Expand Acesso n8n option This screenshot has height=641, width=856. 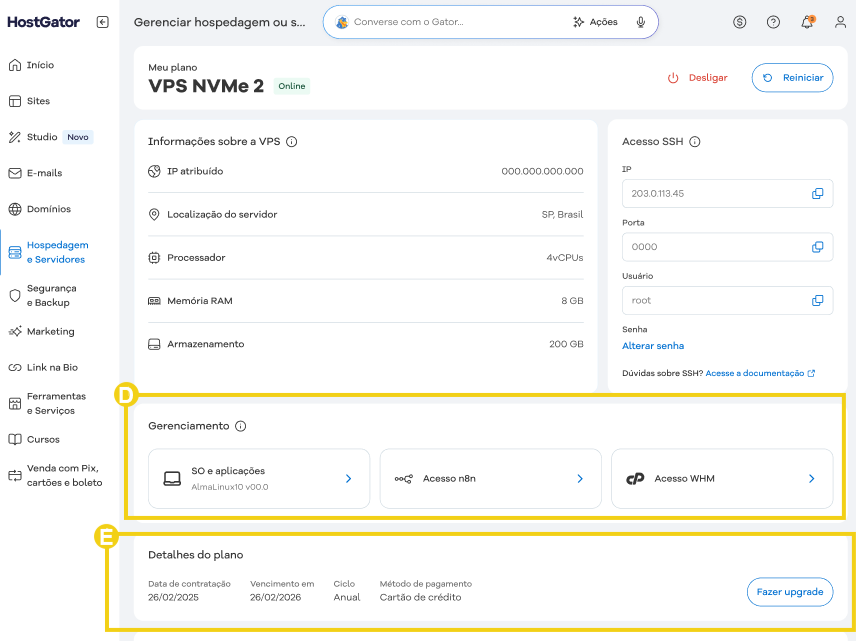pos(490,479)
